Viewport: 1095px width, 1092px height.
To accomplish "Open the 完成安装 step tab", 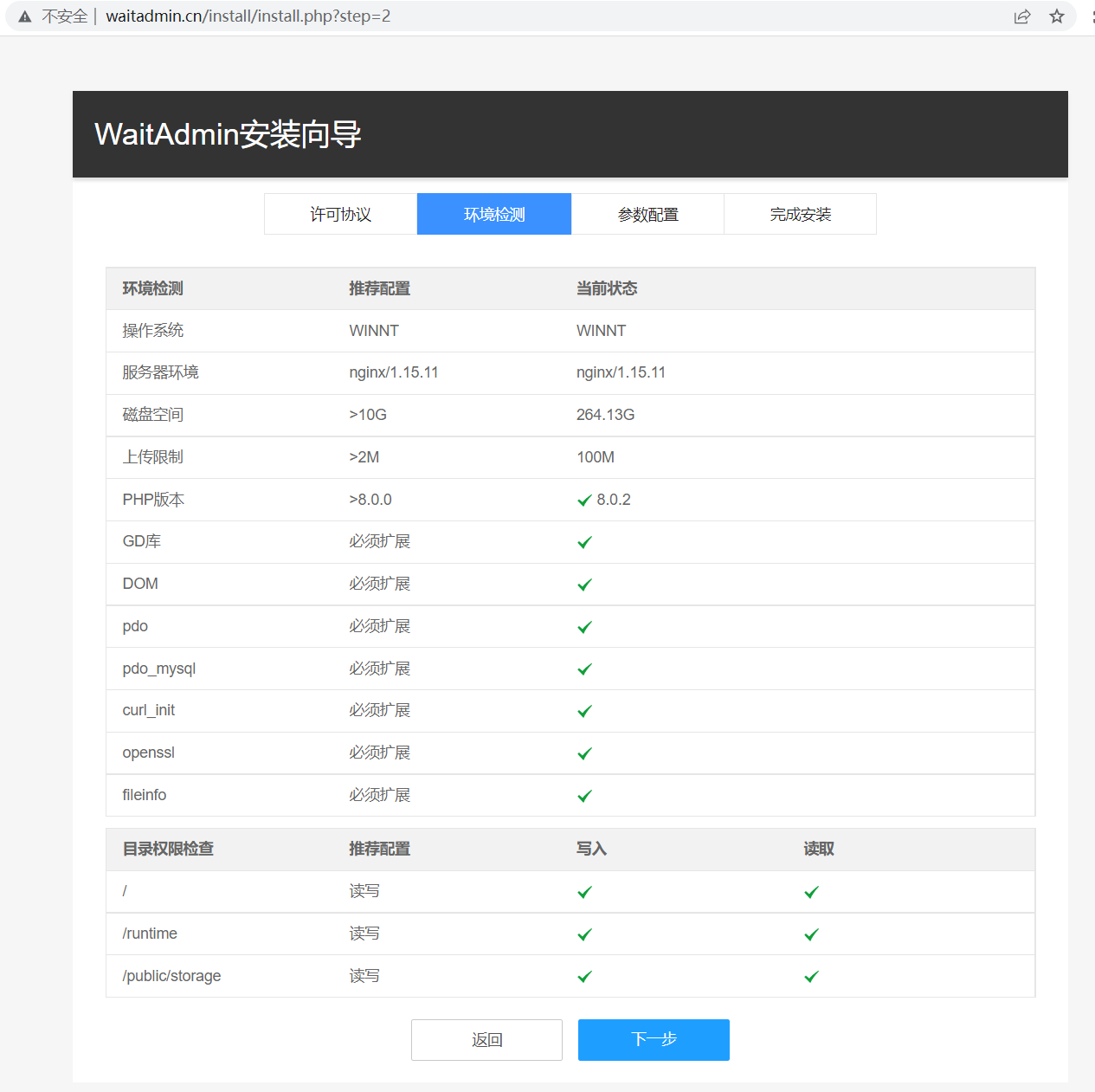I will pos(801,214).
